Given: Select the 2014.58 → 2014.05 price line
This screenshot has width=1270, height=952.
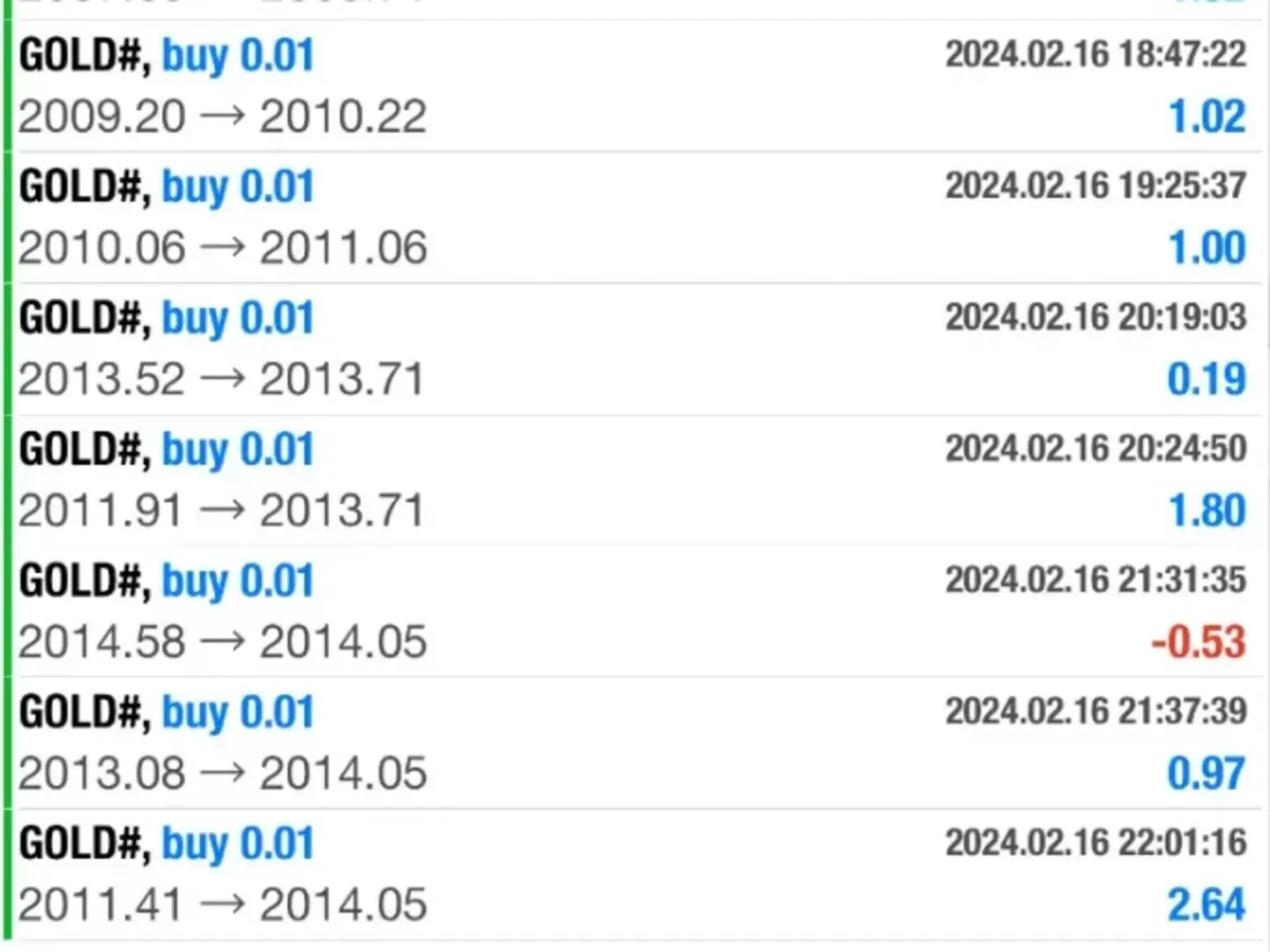Looking at the screenshot, I should [x=222, y=643].
